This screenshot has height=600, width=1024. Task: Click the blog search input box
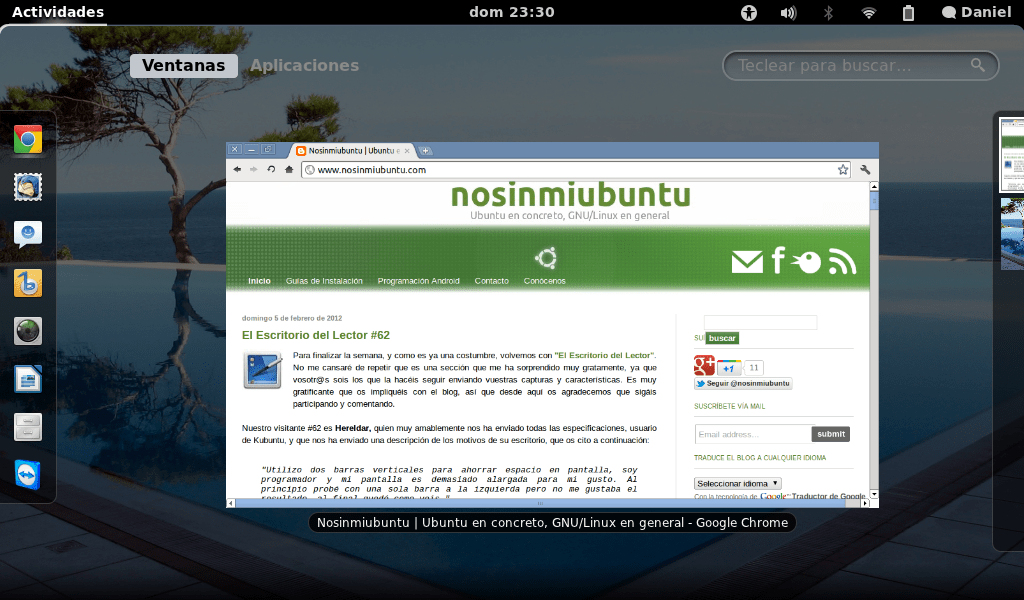tap(760, 322)
